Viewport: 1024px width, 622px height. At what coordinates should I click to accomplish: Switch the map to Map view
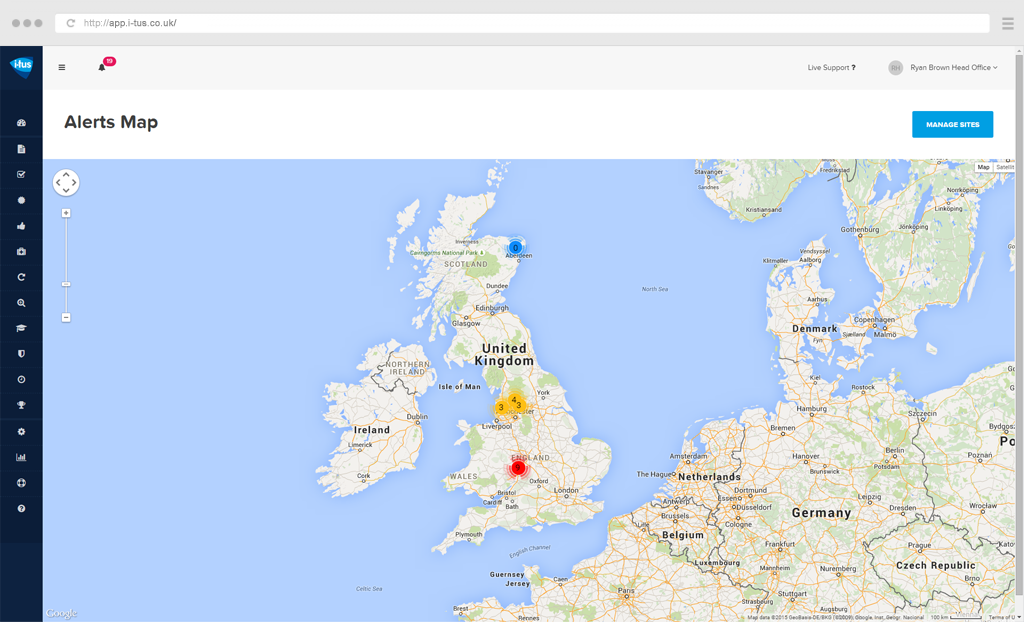coord(983,167)
